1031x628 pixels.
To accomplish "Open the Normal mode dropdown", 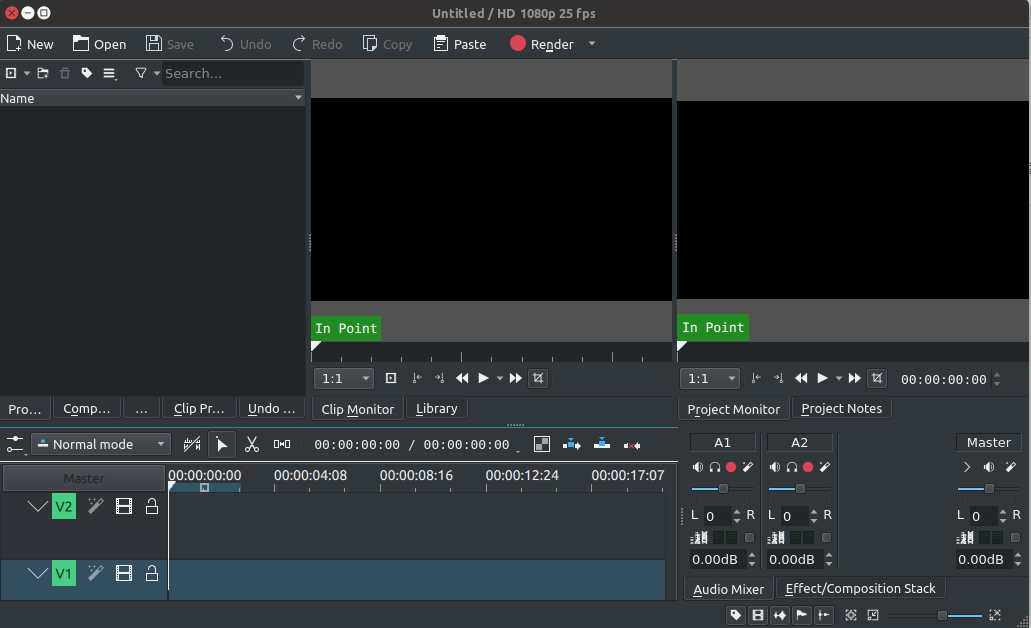I will 101,444.
